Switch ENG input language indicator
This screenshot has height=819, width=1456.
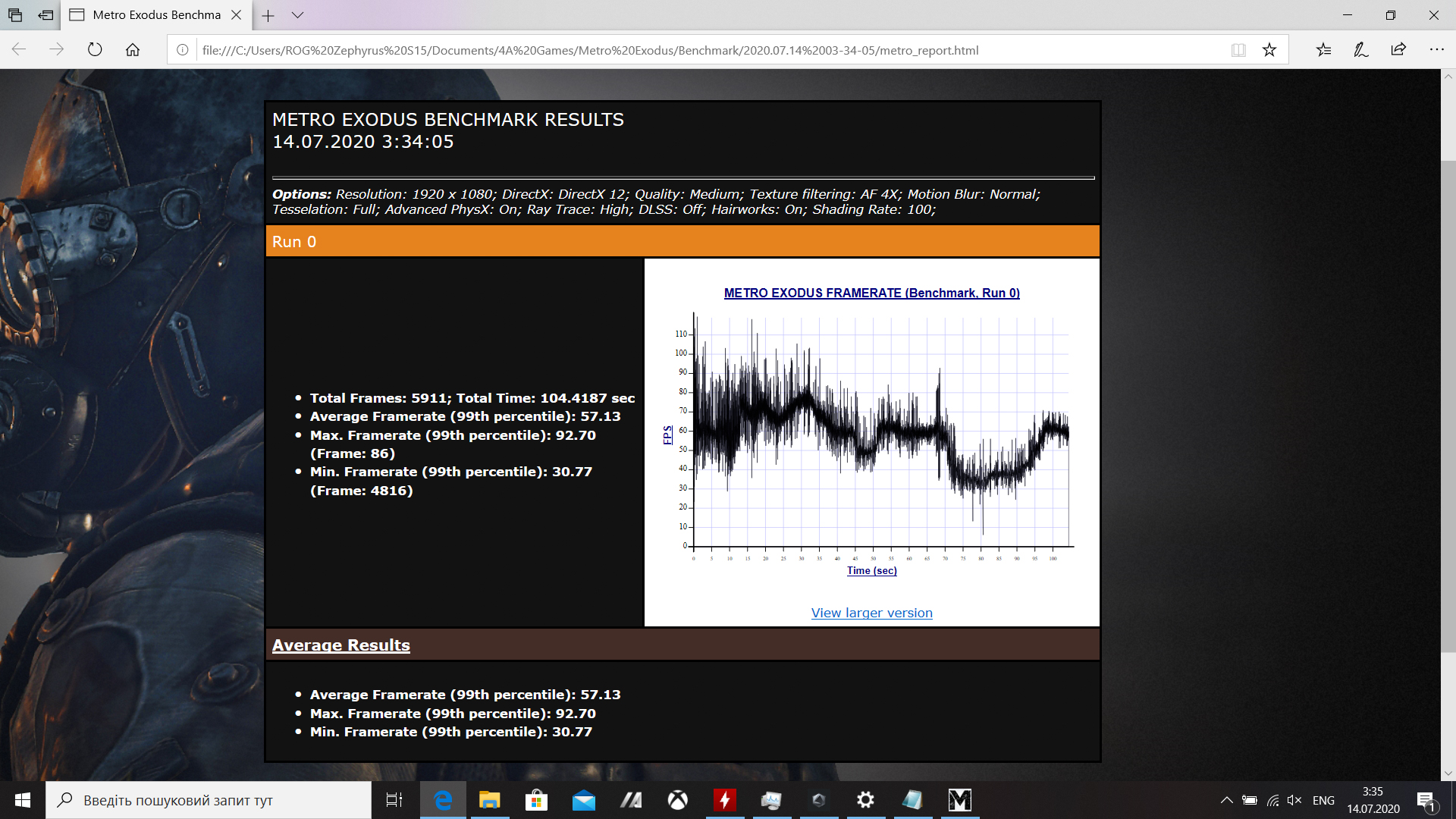pos(1323,800)
